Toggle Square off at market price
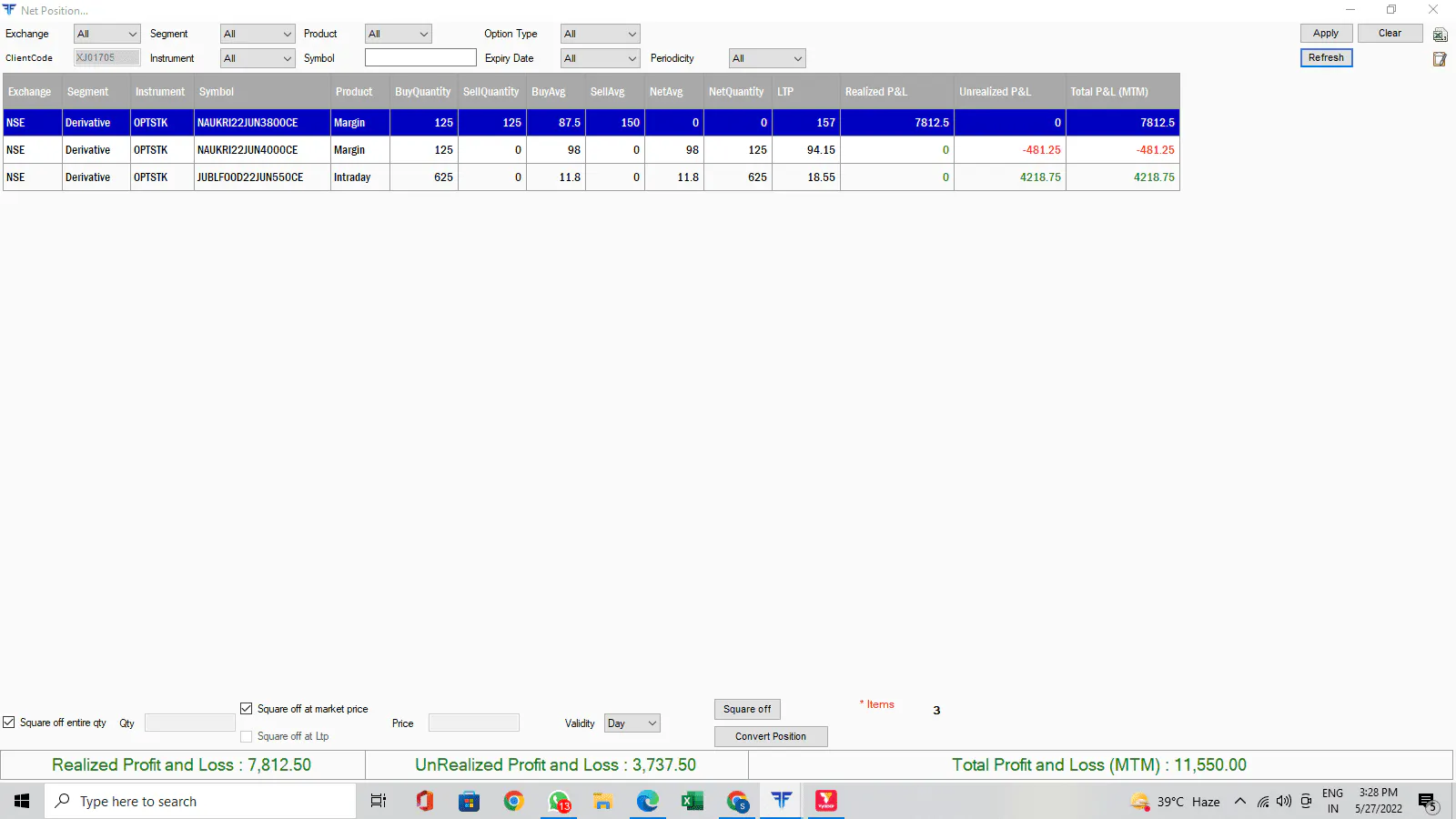The height and width of the screenshot is (819, 1456). 246,709
